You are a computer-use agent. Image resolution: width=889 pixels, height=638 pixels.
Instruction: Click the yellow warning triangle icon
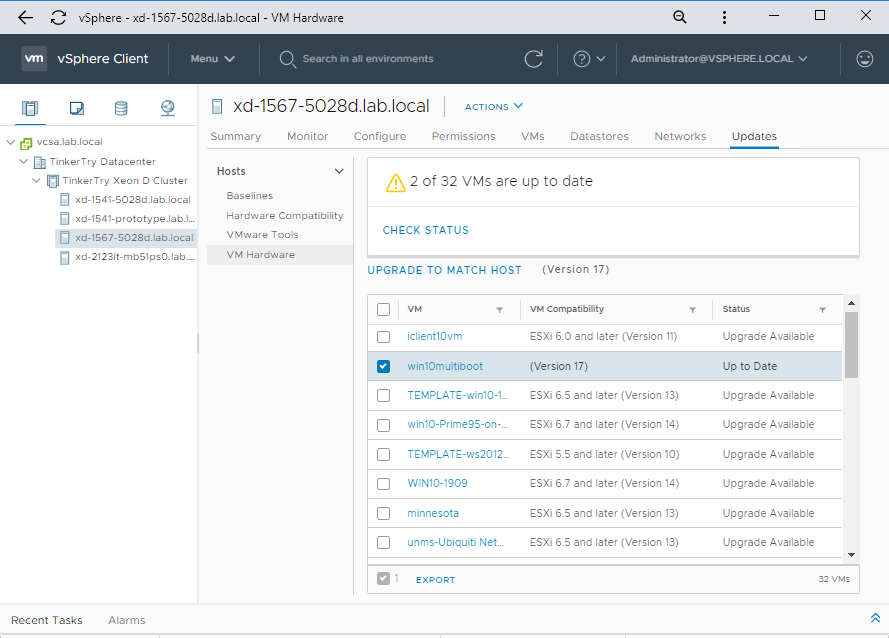(395, 183)
